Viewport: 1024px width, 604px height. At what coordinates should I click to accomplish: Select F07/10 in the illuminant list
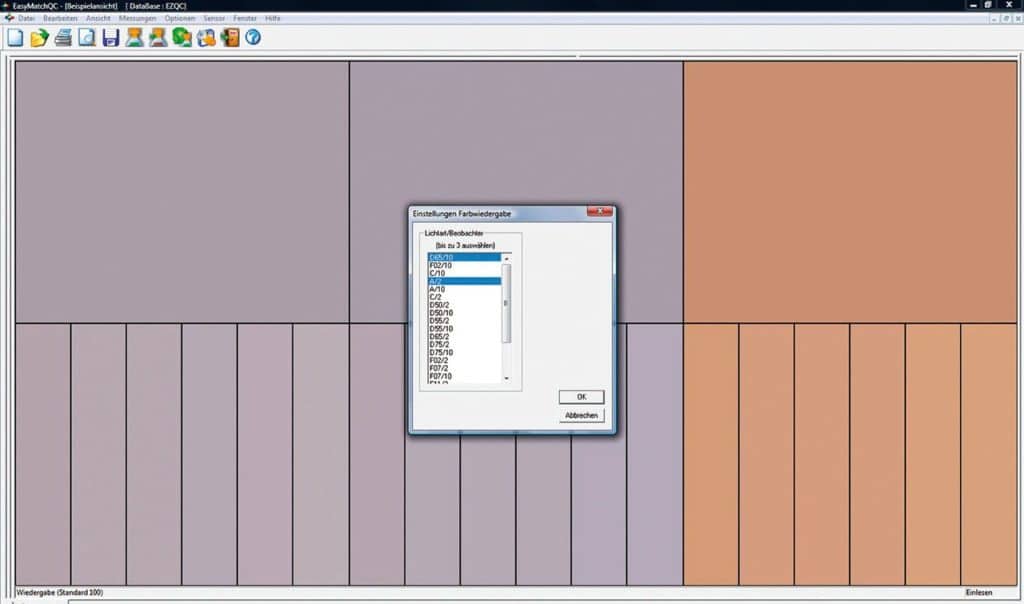464,376
